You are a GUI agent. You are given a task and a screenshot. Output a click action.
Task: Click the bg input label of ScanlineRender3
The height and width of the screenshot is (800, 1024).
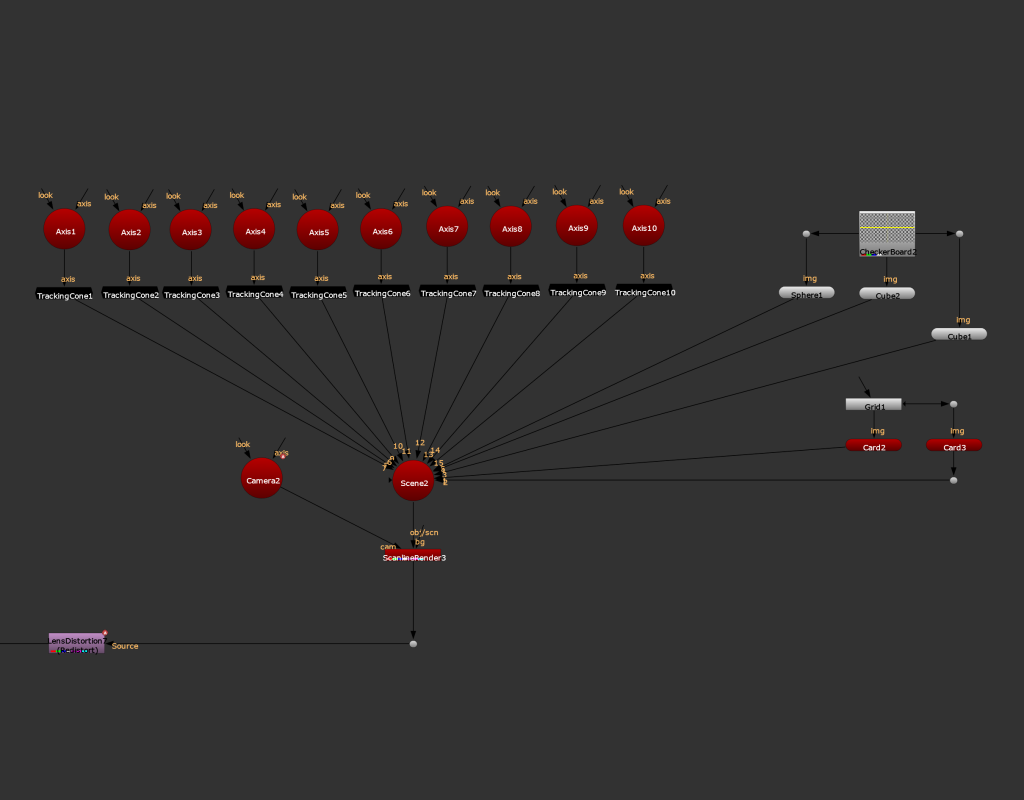click(420, 542)
